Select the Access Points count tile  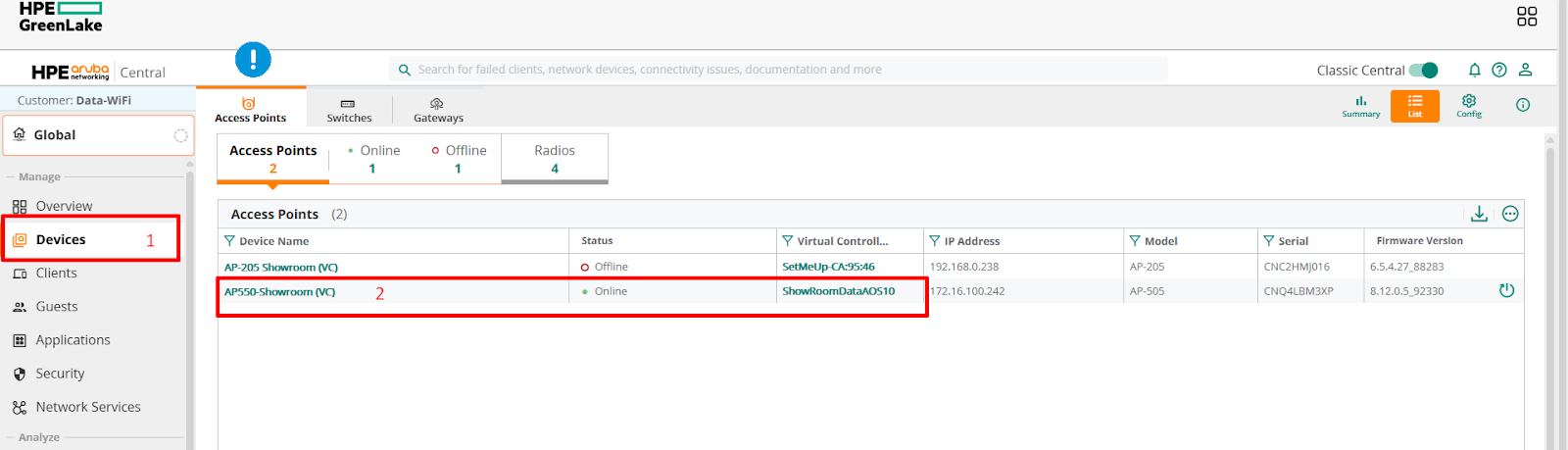point(272,159)
